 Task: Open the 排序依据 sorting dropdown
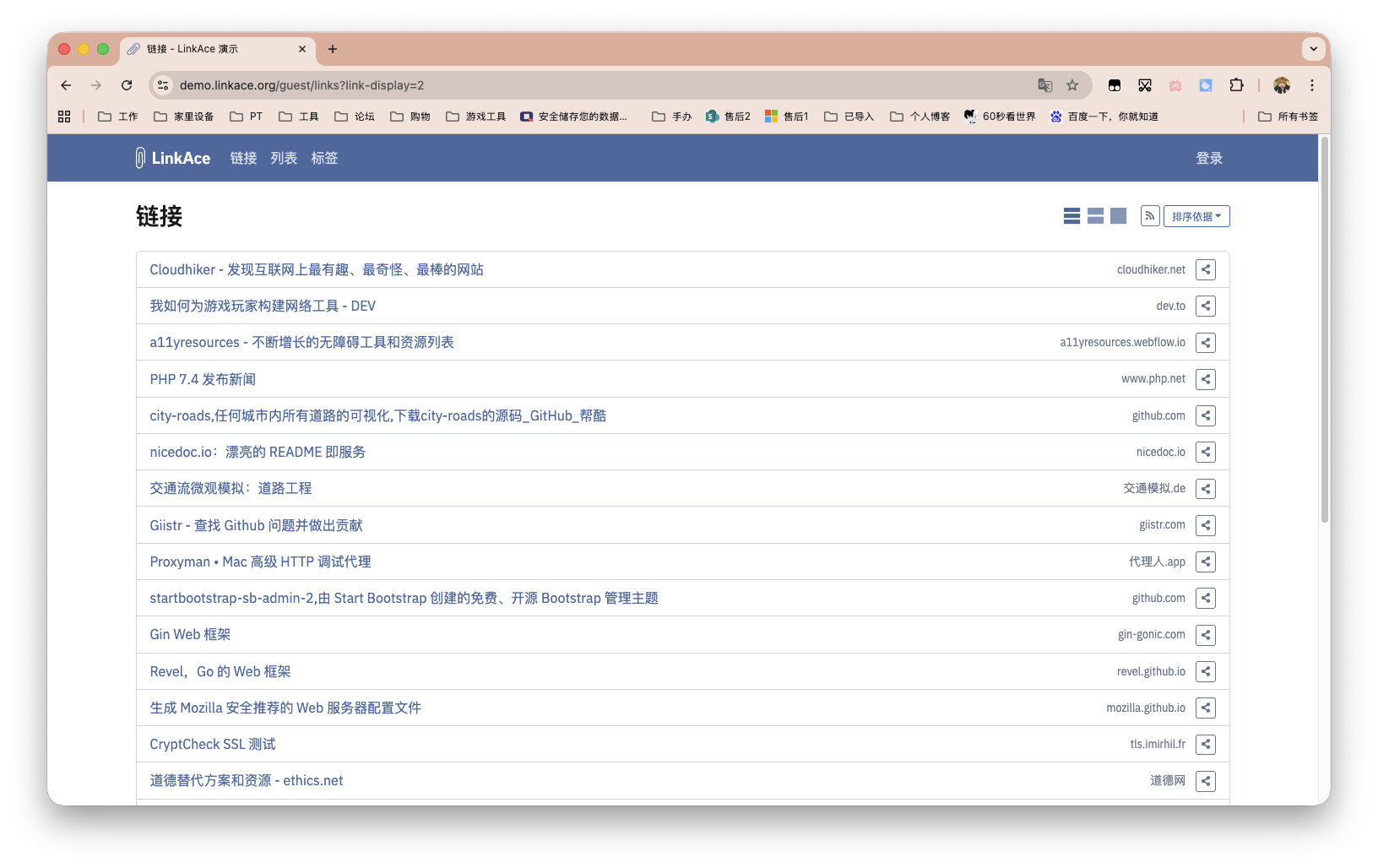click(x=1196, y=216)
